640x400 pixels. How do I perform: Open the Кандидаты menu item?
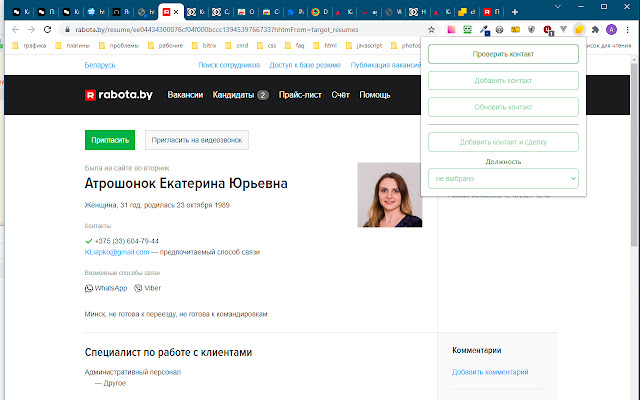point(241,95)
